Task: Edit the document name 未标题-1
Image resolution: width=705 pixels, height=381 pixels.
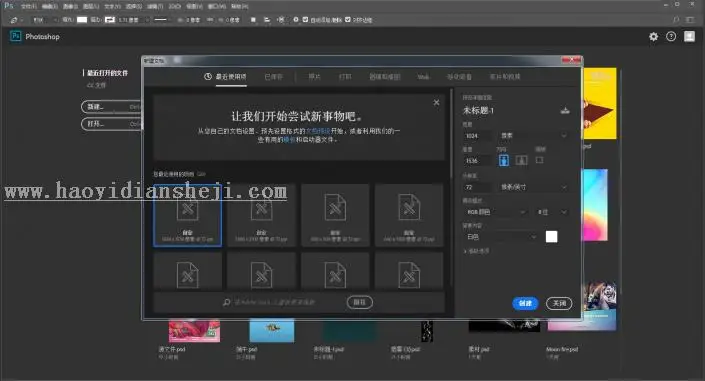Action: (478, 110)
